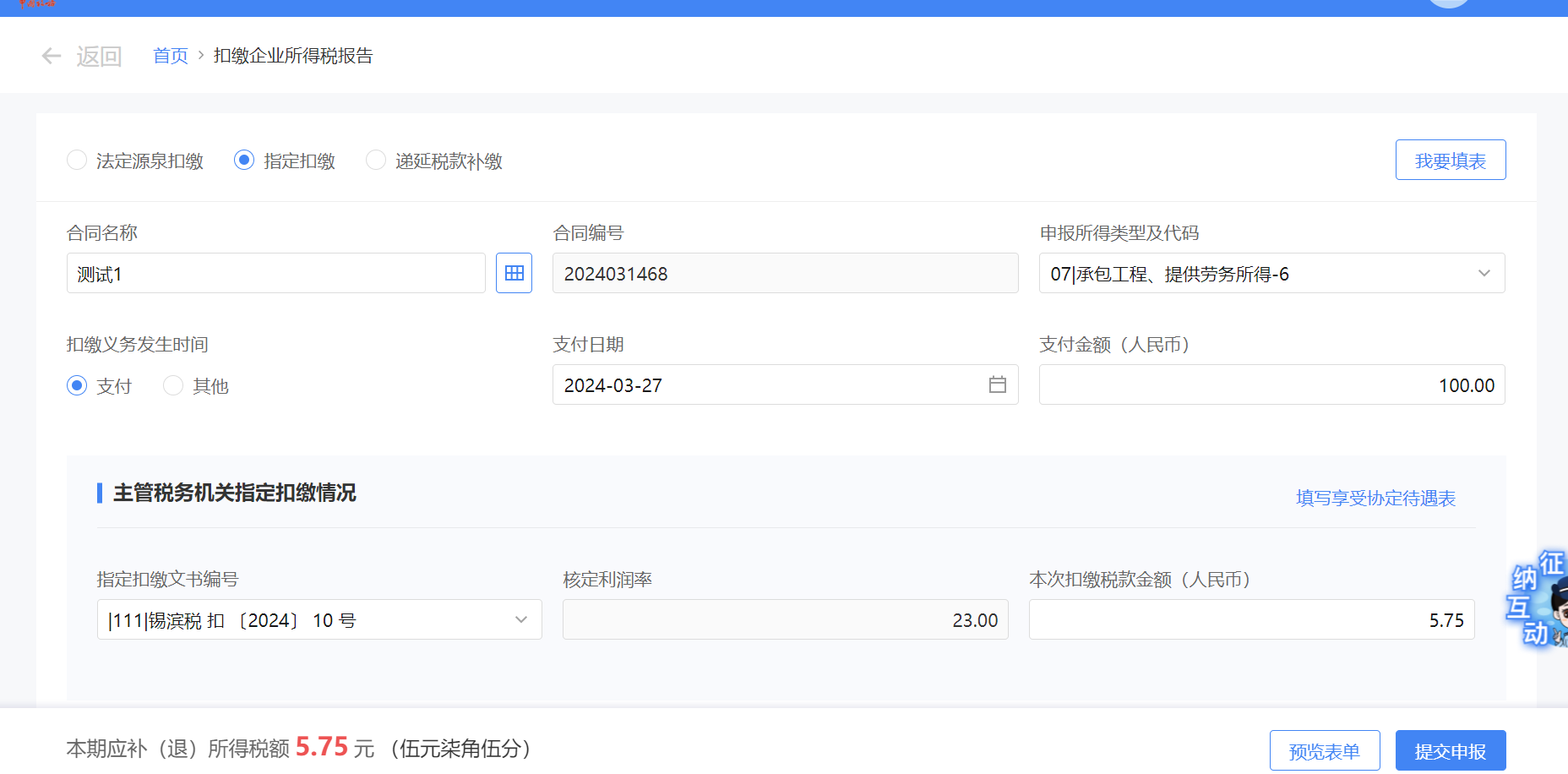
Task: Choose 支付 as withholding obligation time
Action: [x=77, y=385]
